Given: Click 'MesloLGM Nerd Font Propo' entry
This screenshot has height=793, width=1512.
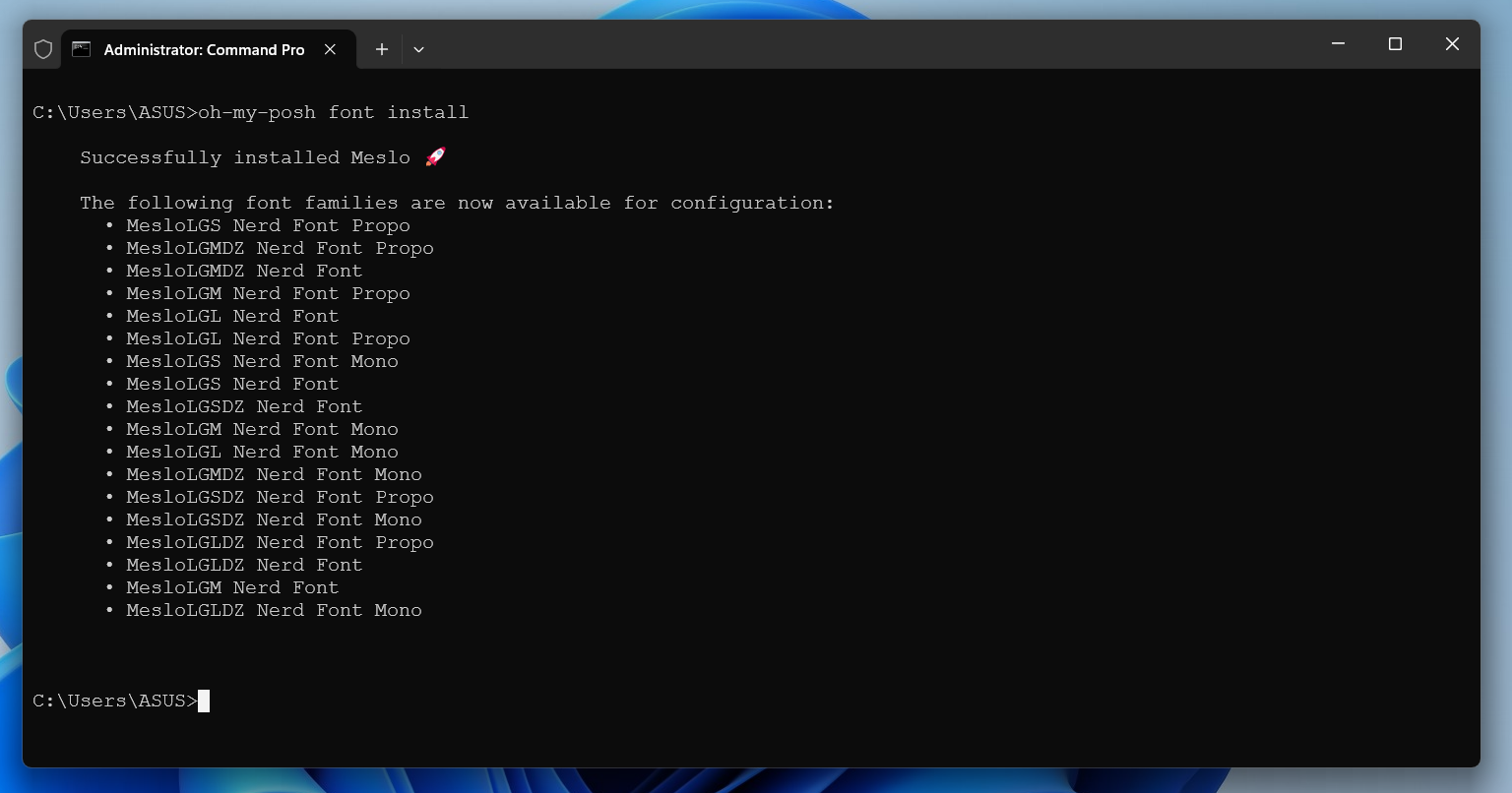Looking at the screenshot, I should point(268,293).
